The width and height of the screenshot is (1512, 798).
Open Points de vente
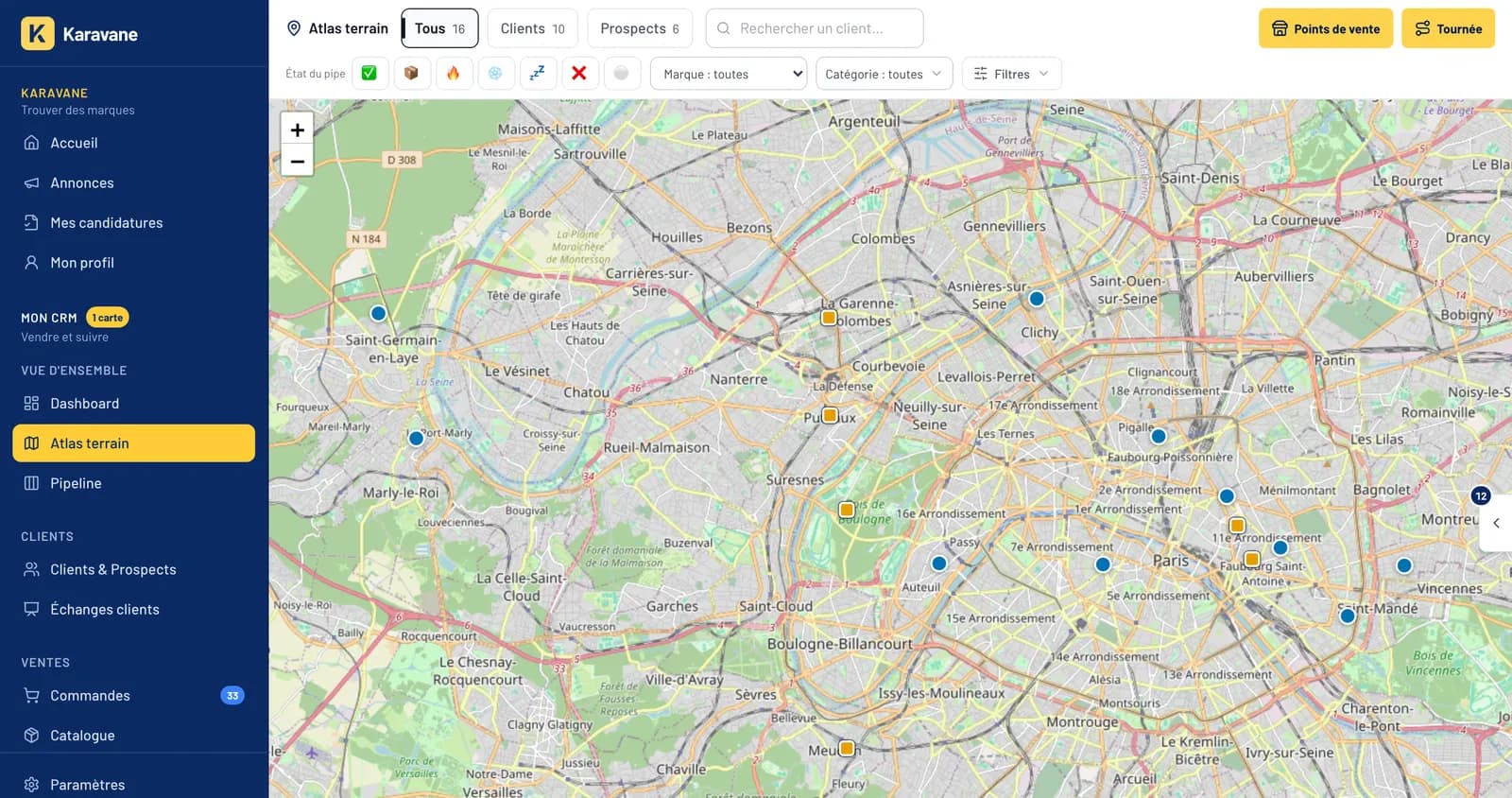click(1325, 28)
